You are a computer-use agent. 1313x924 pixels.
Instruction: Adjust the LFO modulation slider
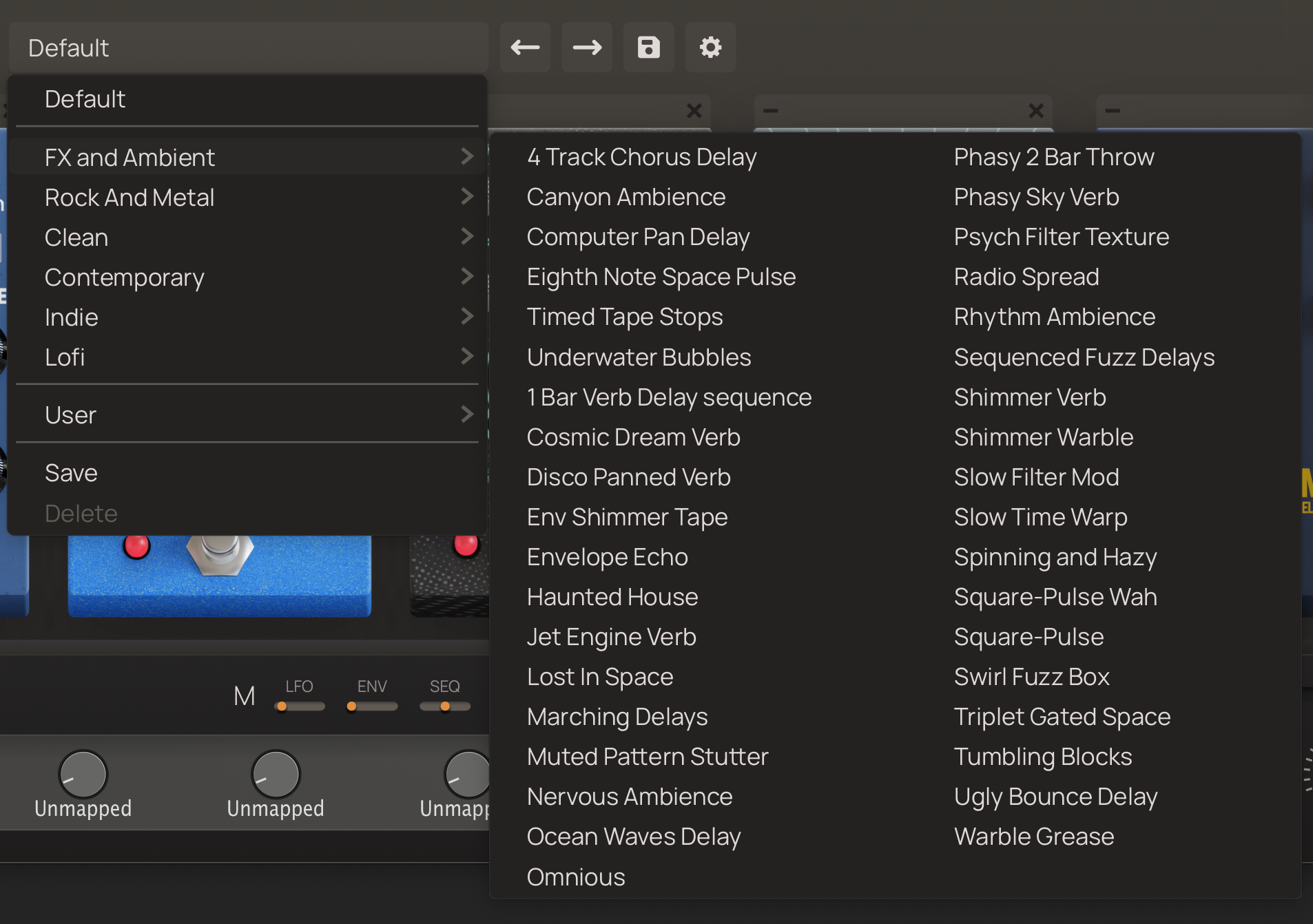pos(300,706)
